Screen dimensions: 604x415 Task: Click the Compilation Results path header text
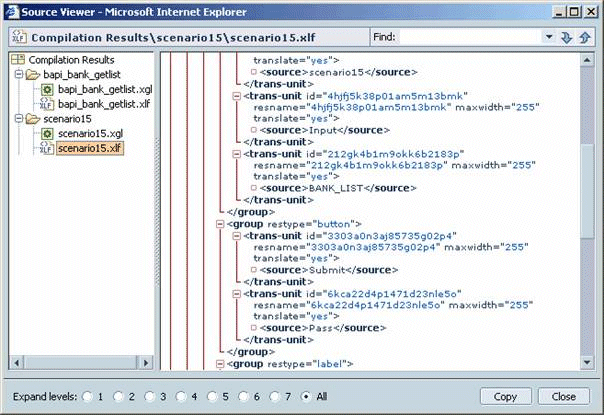click(173, 38)
